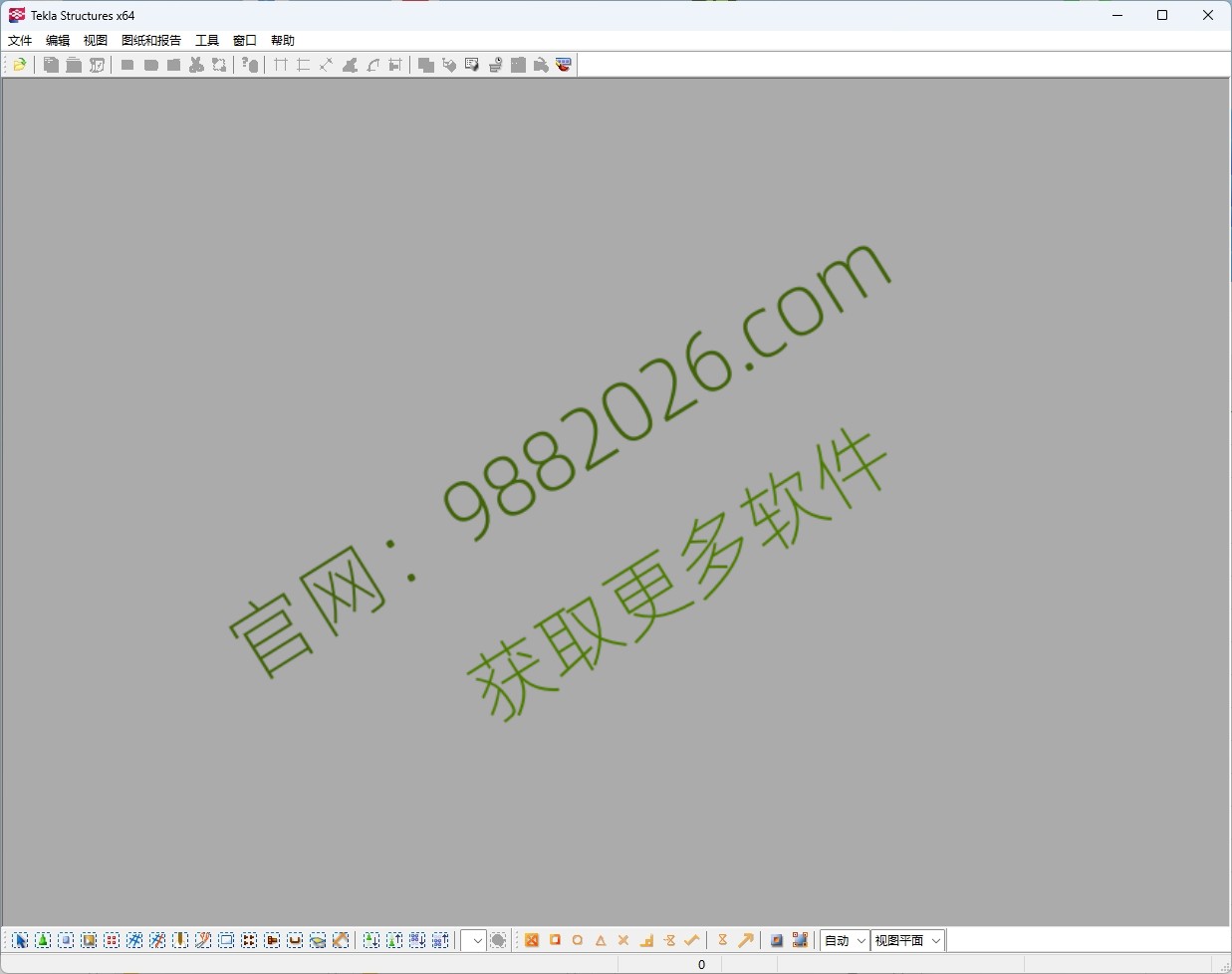The image size is (1232, 974).
Task: Toggle the orange Select surface treatments switch
Action: 89,940
